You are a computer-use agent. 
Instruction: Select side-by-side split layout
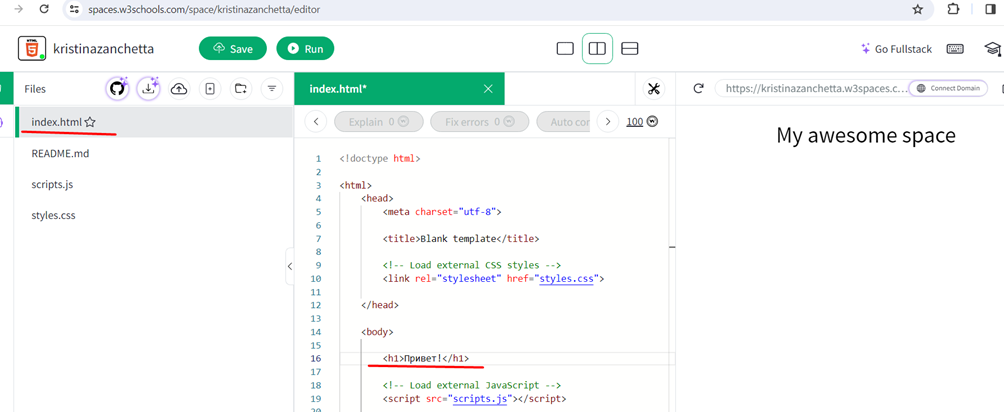coord(597,49)
